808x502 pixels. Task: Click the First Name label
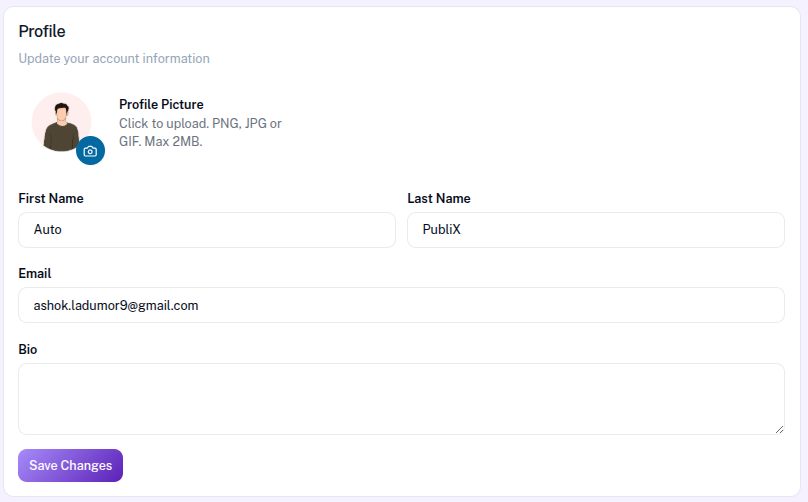point(51,198)
